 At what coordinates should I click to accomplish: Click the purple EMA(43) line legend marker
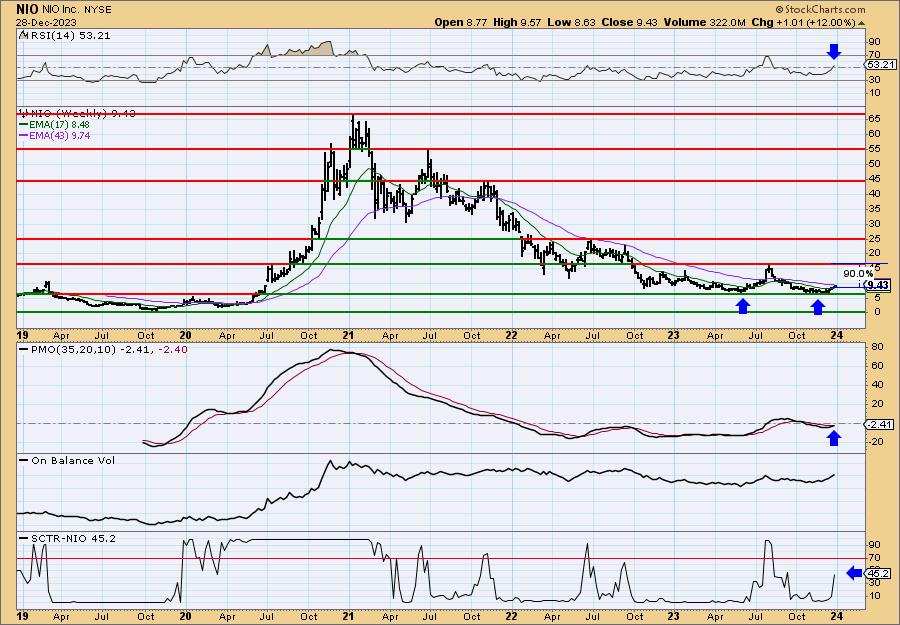[x=23, y=136]
